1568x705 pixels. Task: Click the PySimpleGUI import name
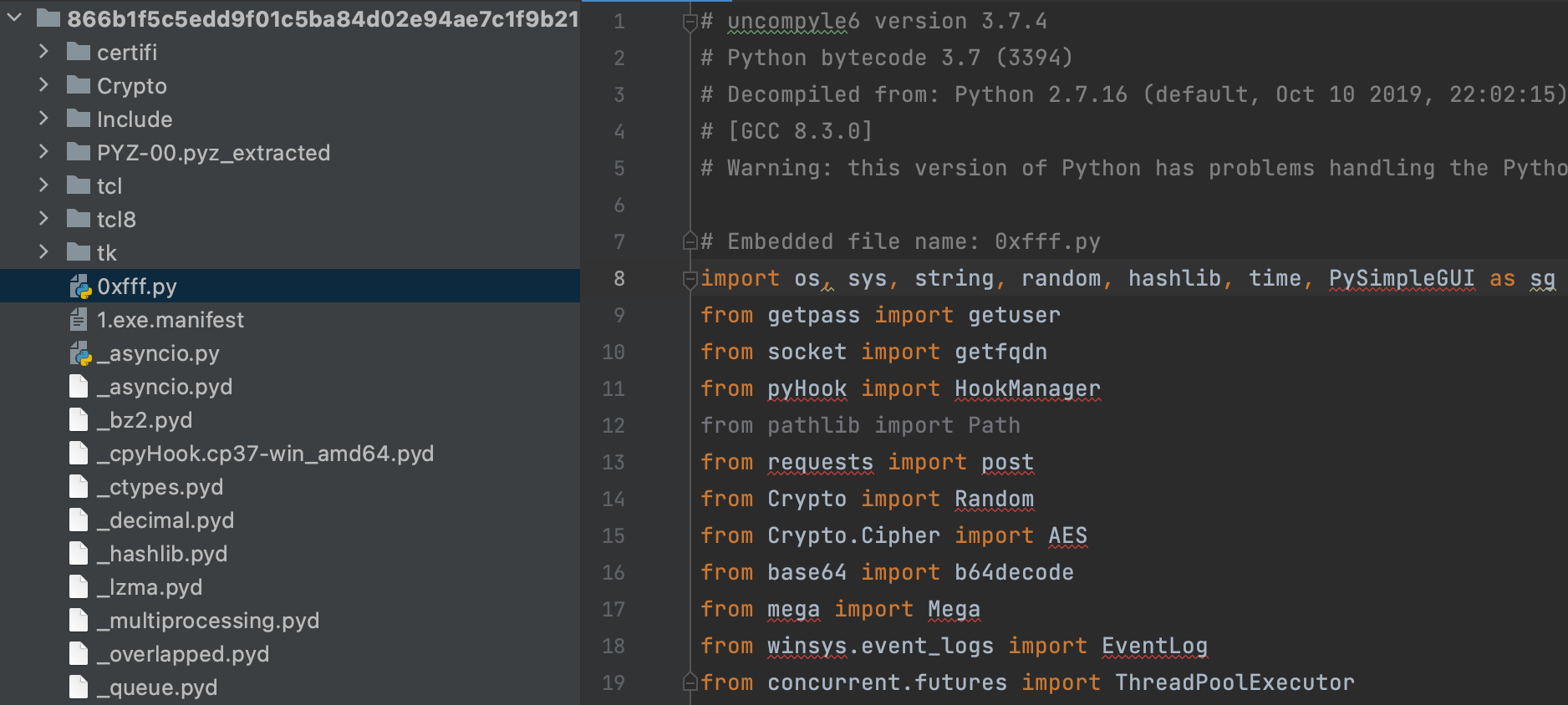point(1401,278)
